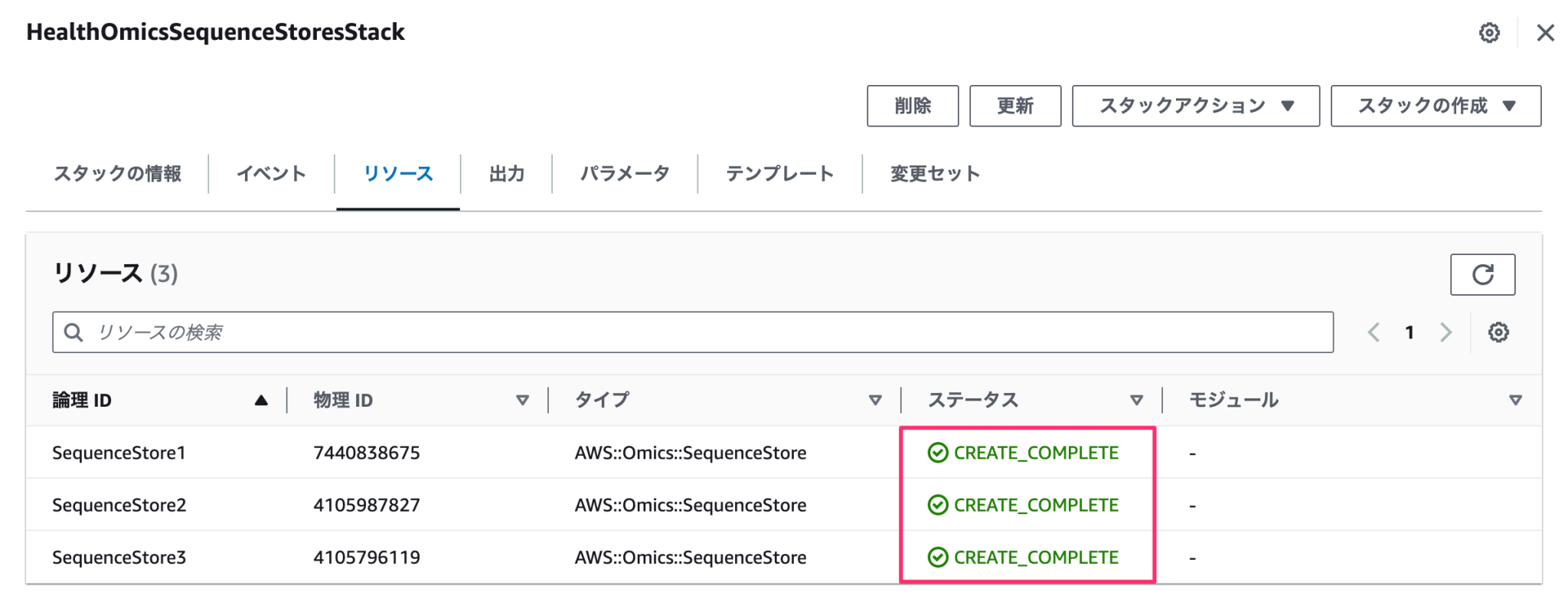1568x599 pixels.
Task: Switch to the テンプレート tab
Action: tap(781, 173)
